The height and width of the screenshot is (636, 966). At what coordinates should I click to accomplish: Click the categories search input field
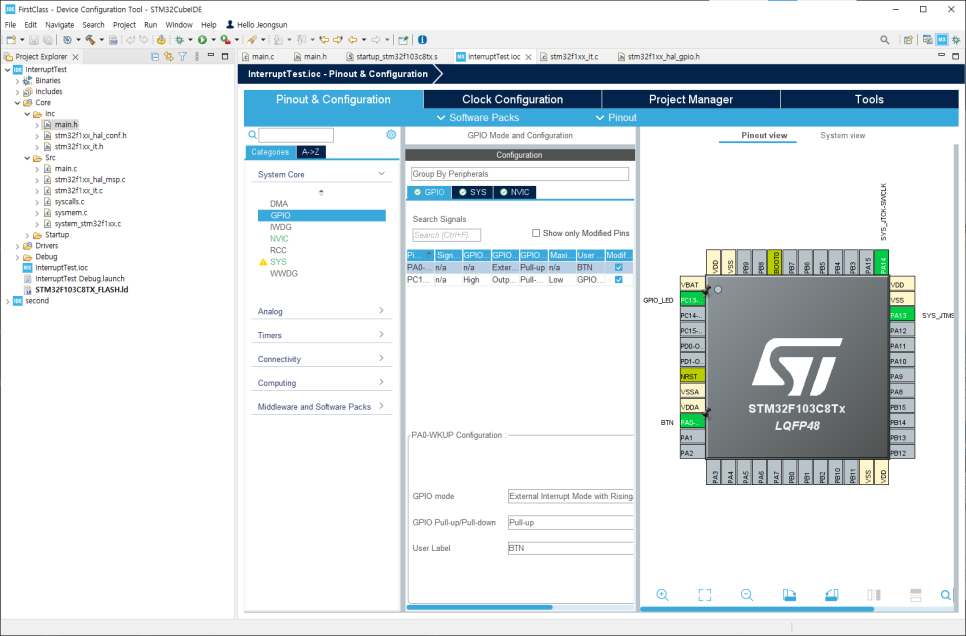pyautogui.click(x=296, y=135)
